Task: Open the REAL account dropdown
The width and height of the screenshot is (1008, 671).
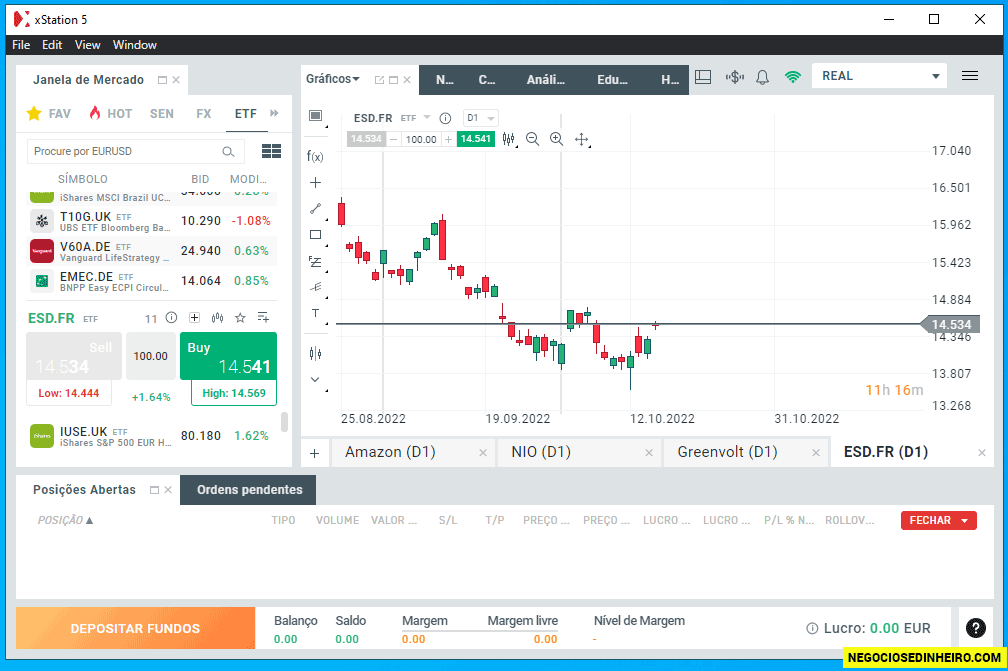Action: 879,76
